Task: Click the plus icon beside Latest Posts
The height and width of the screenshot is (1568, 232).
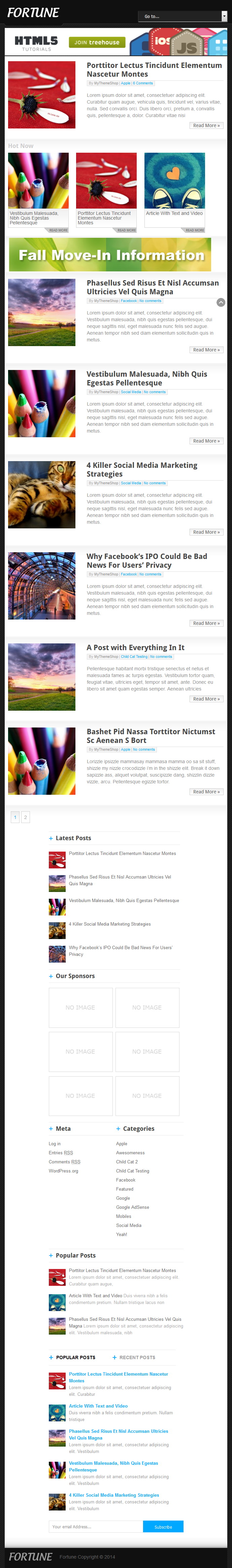Action: click(51, 838)
